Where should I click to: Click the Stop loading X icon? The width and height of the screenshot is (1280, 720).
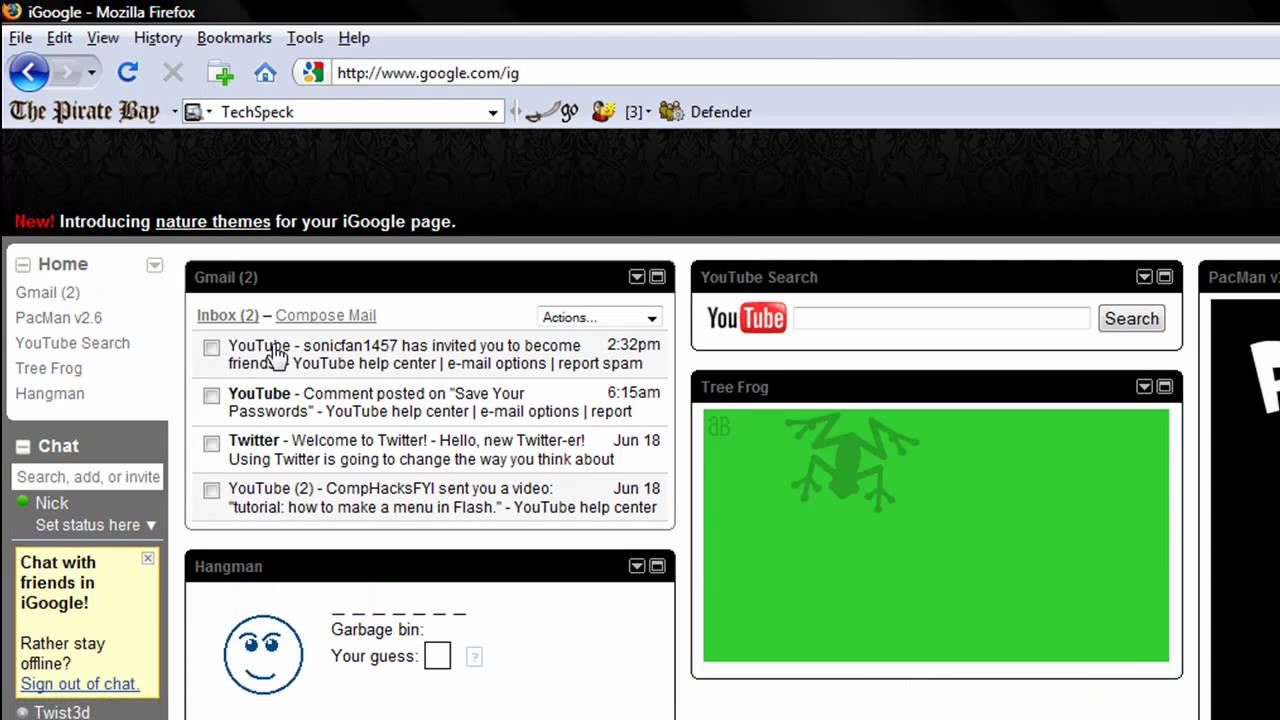point(173,72)
